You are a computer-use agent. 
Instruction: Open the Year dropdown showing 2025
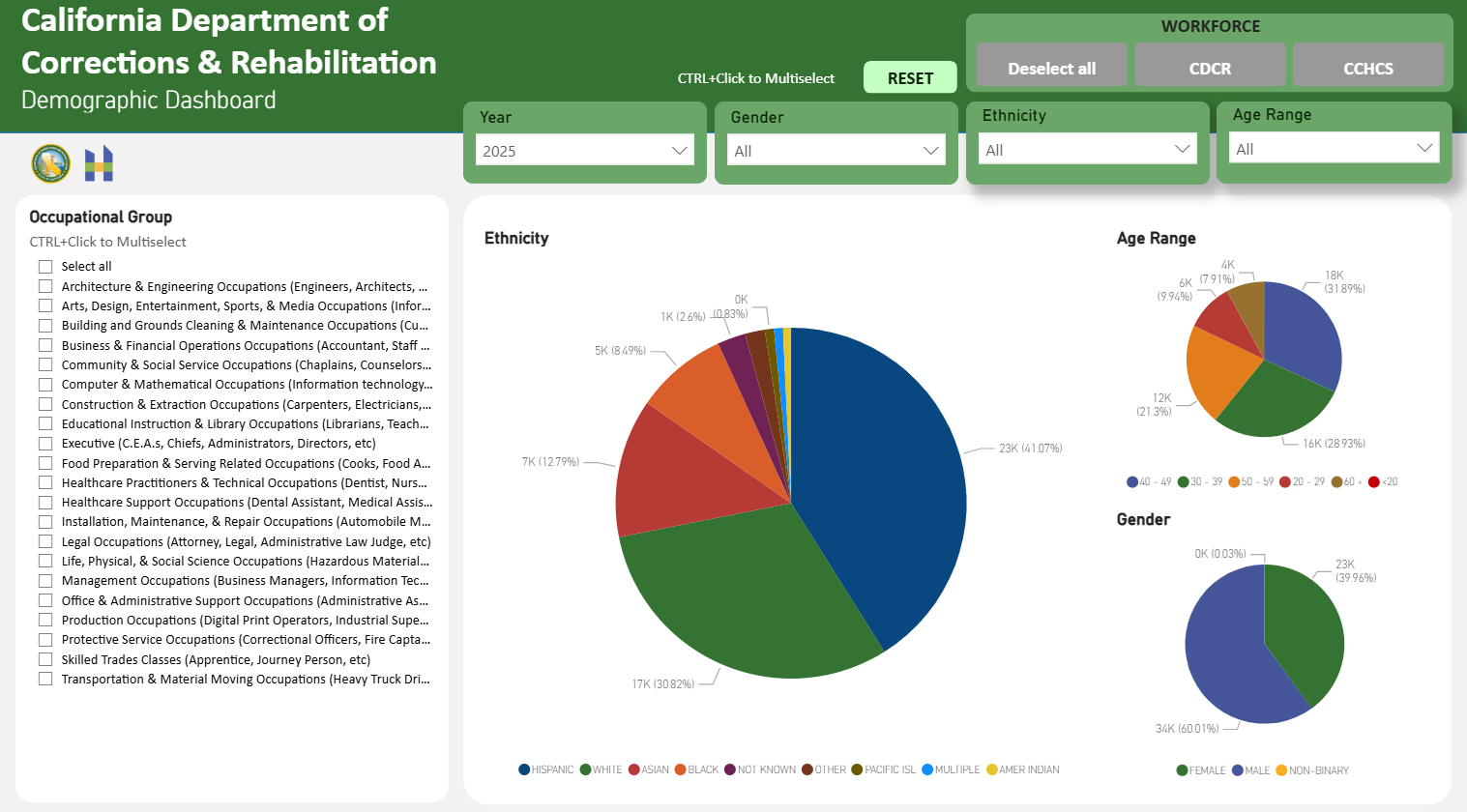point(584,151)
